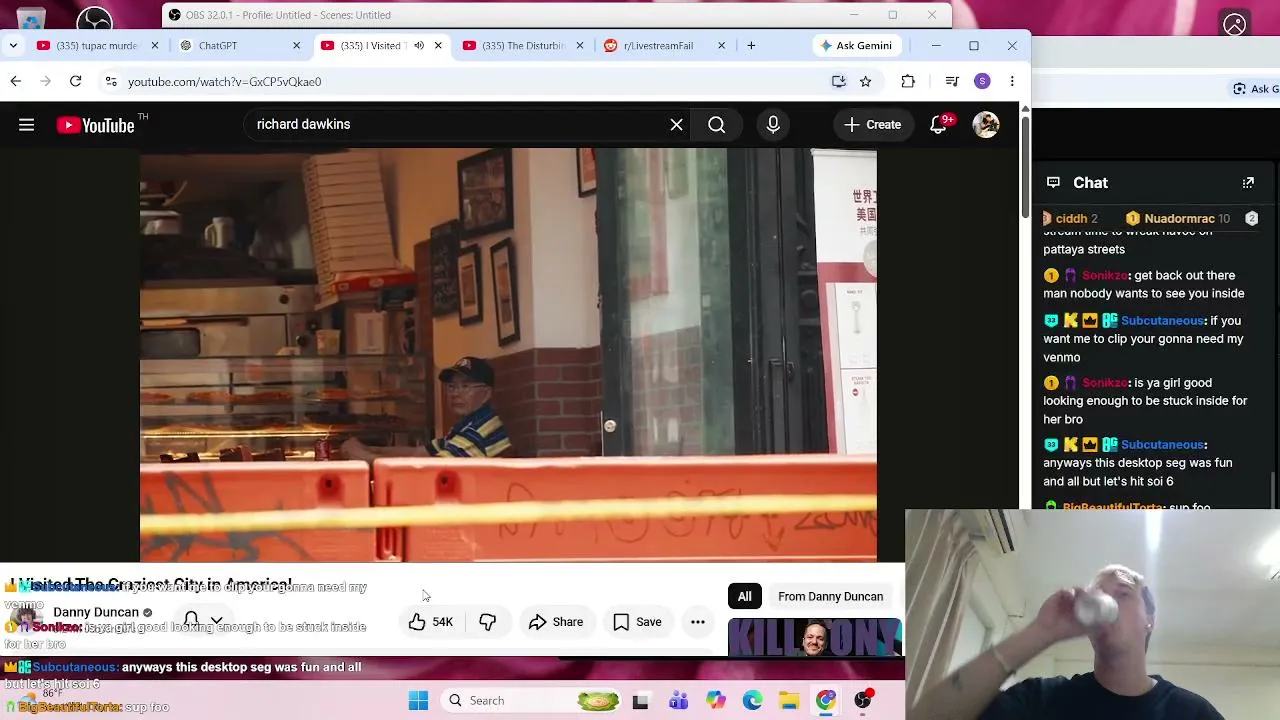Start search by voice microphone
This screenshot has width=1280, height=720.
(773, 125)
